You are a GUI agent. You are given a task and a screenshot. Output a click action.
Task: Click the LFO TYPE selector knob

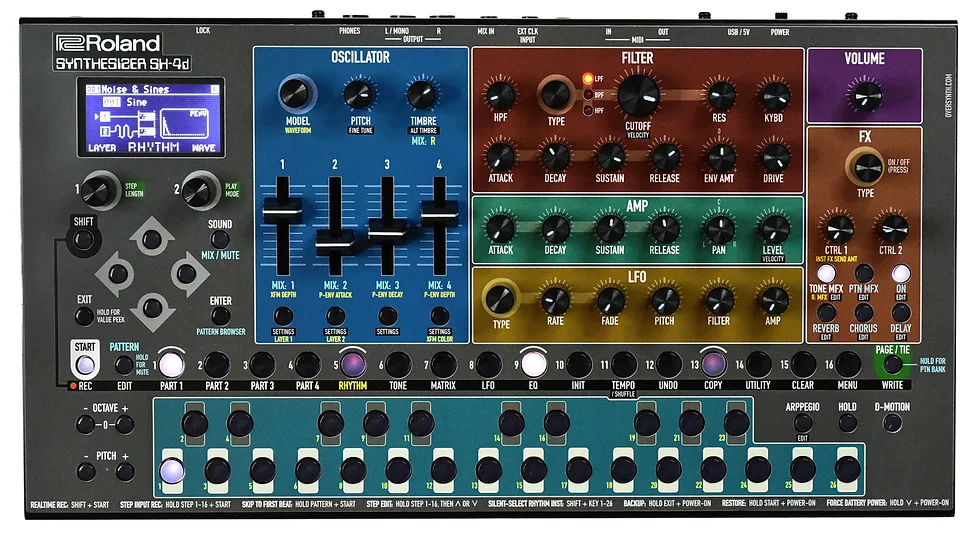coord(499,299)
